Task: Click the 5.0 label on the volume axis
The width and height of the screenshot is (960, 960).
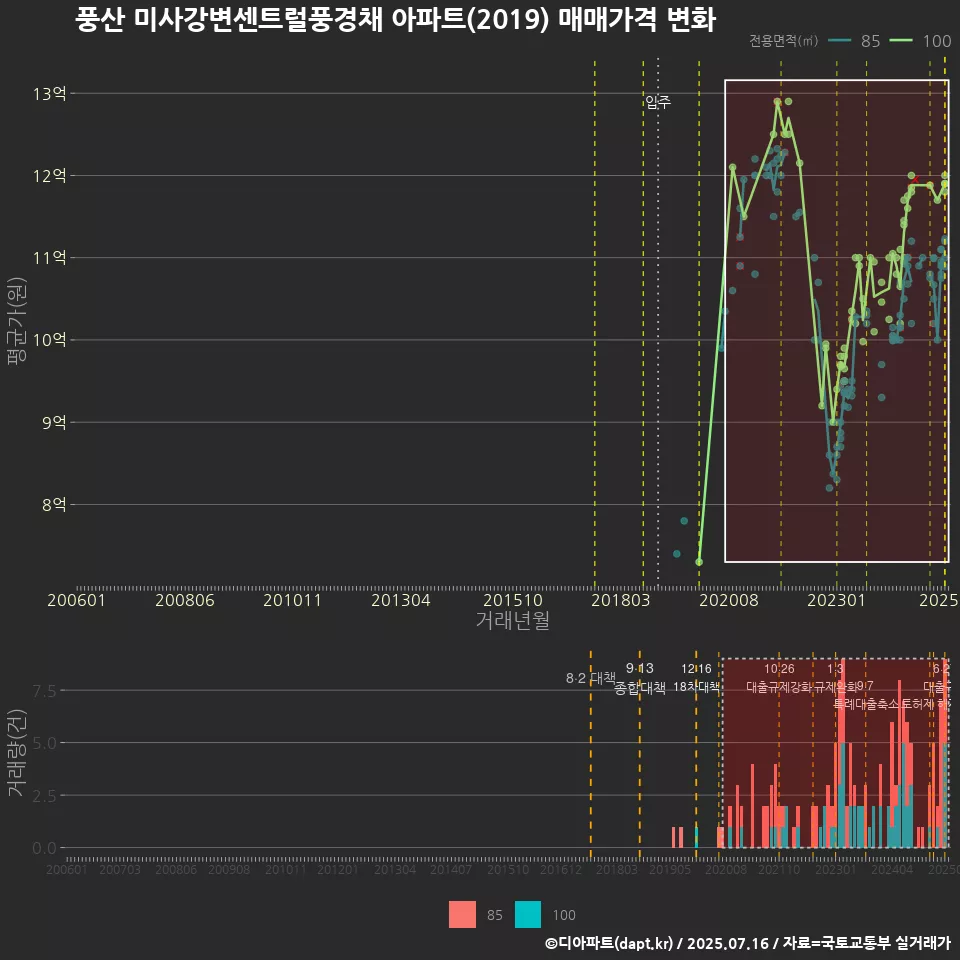Action: pos(45,743)
